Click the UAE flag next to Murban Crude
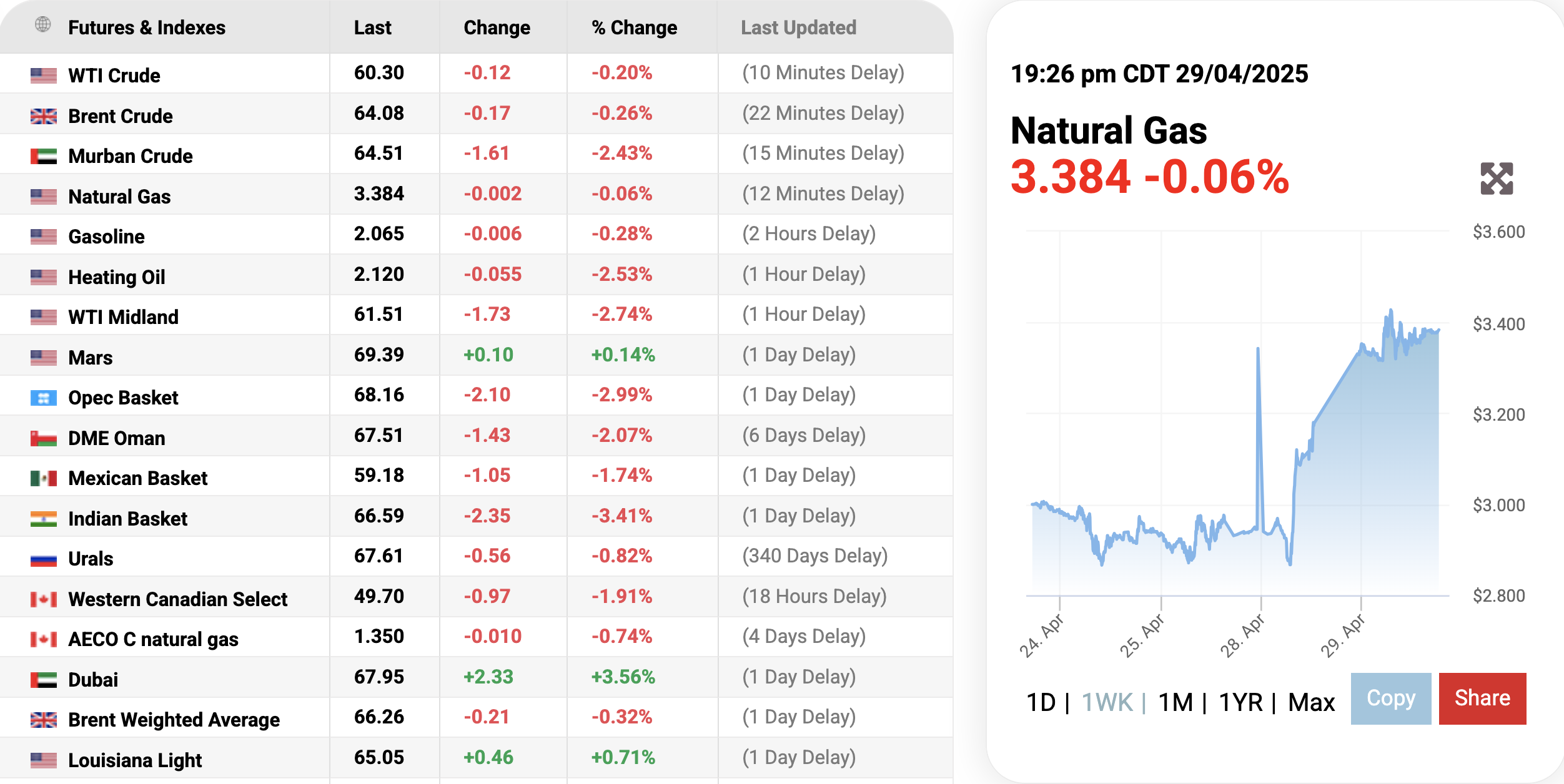Screen dimensions: 1564x784 point(44,156)
